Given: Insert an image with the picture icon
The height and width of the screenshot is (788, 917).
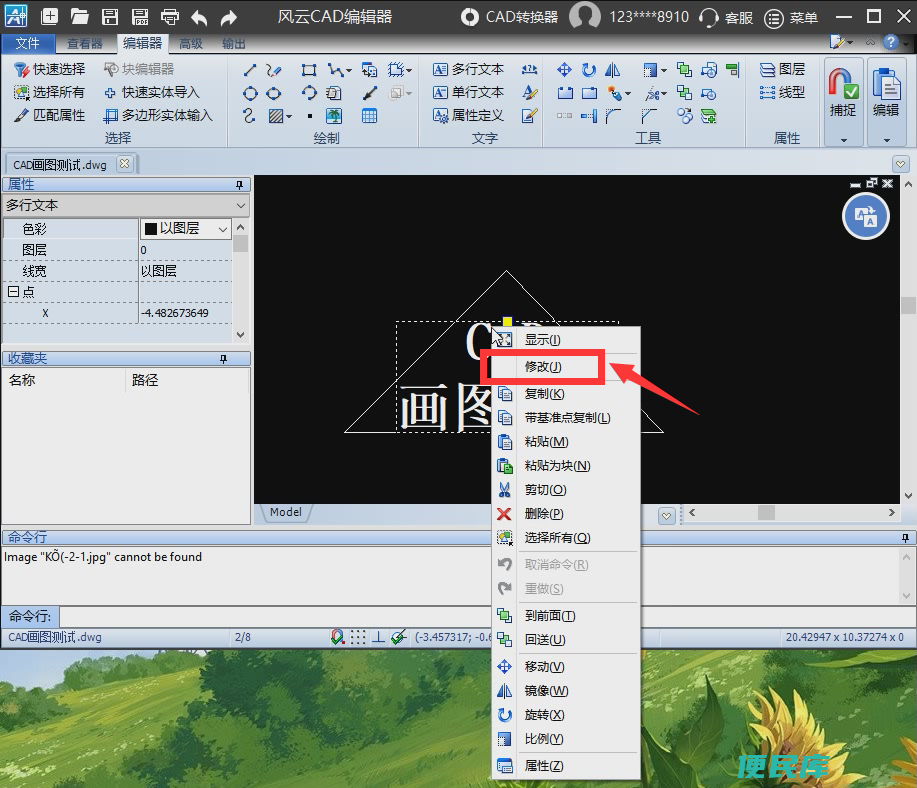Looking at the screenshot, I should (334, 116).
